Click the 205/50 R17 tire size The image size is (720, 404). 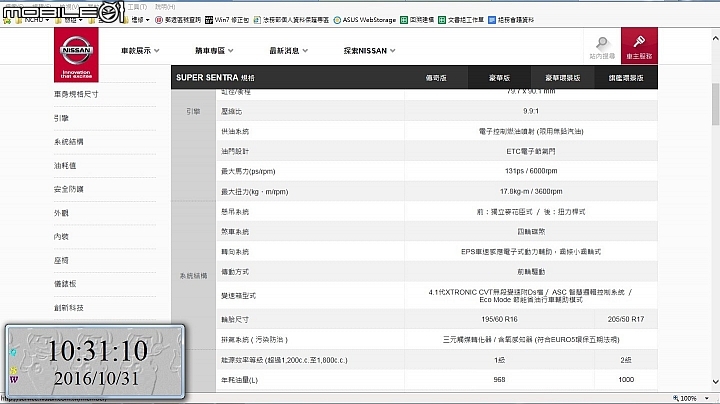coord(626,319)
